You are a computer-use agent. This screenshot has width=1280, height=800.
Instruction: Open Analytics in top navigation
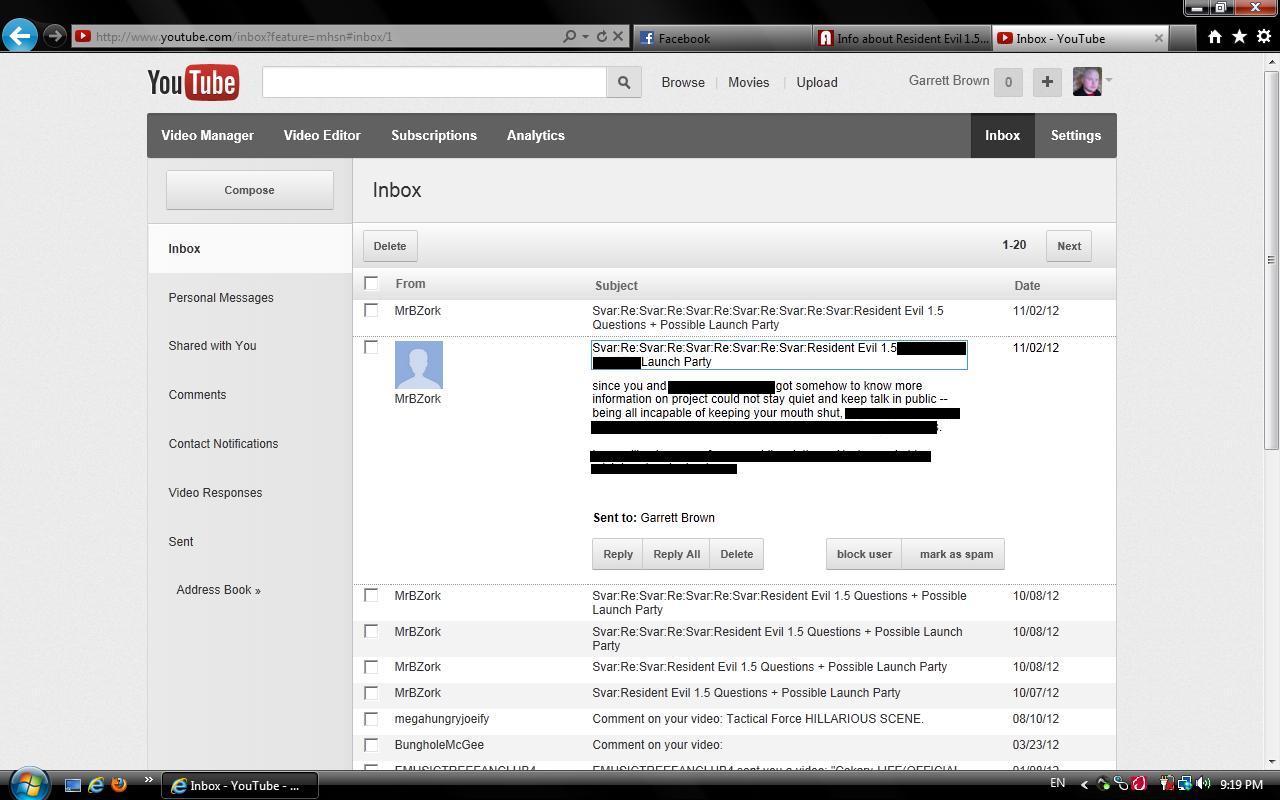(x=536, y=135)
